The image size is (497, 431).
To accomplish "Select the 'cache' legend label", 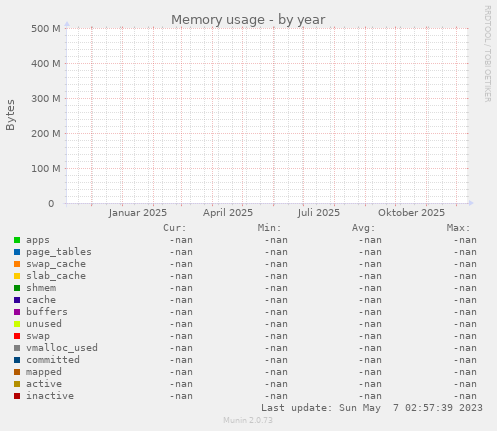I will (41, 300).
